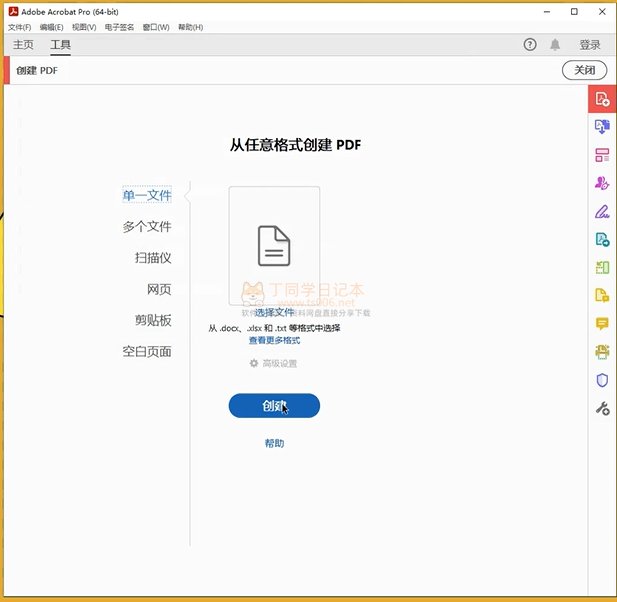Screen dimensions: 617x602
Task: Select the 剪贴板 option
Action: [x=153, y=320]
